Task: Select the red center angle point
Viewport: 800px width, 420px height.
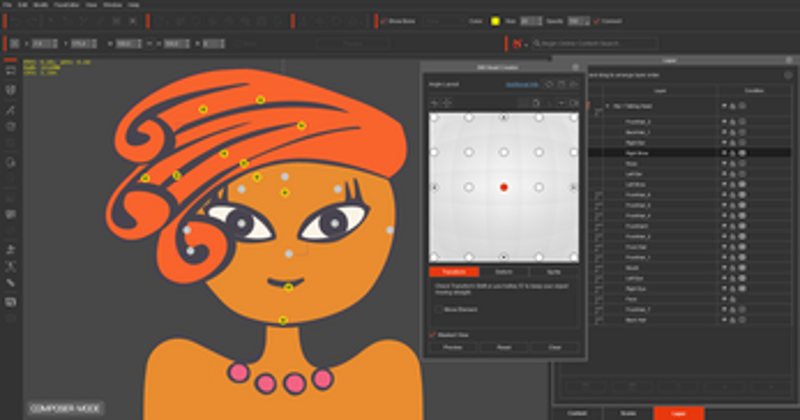Action: [504, 187]
